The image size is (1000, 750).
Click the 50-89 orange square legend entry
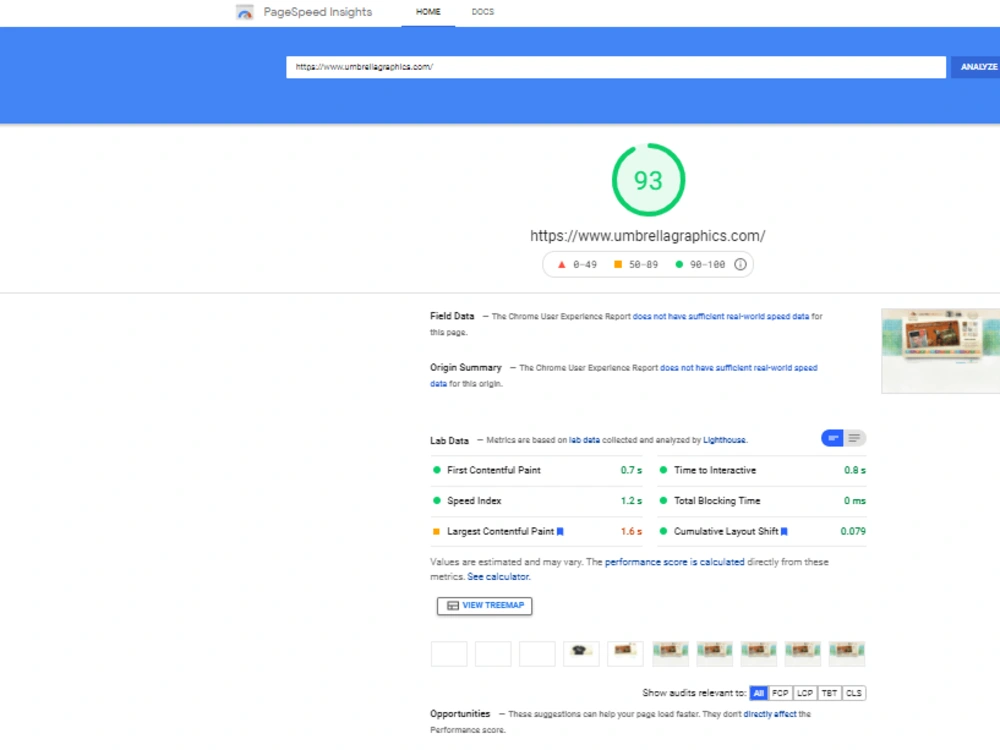pyautogui.click(x=636, y=265)
